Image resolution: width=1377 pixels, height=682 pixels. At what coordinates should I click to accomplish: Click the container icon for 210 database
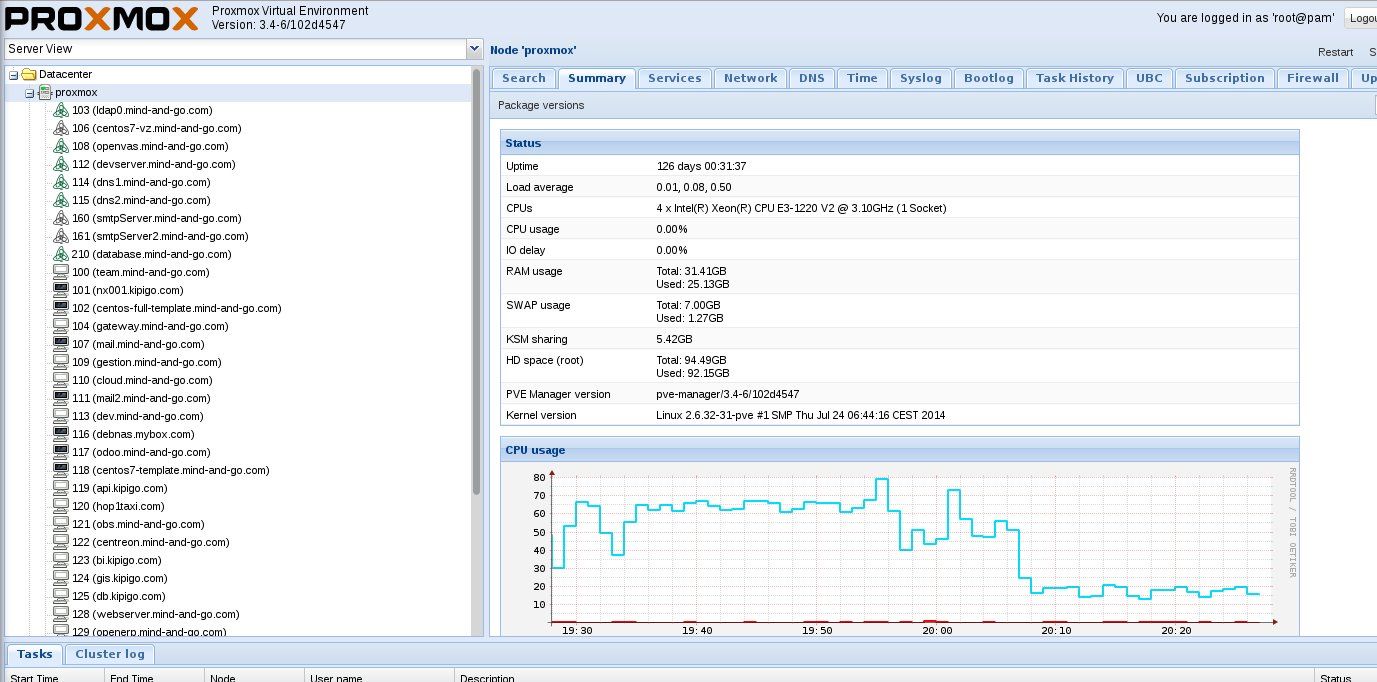click(60, 254)
